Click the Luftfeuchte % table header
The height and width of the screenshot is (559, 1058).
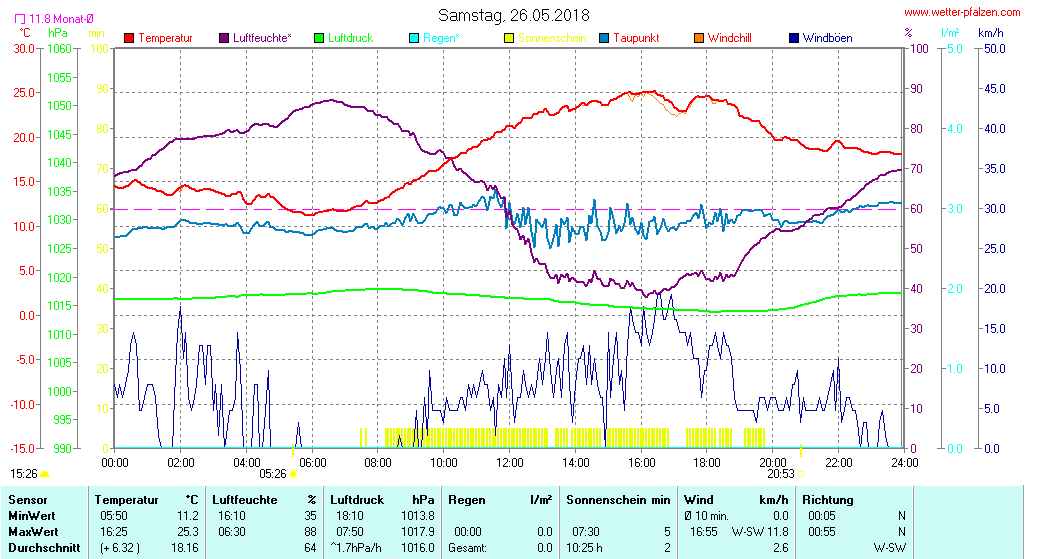click(x=264, y=500)
